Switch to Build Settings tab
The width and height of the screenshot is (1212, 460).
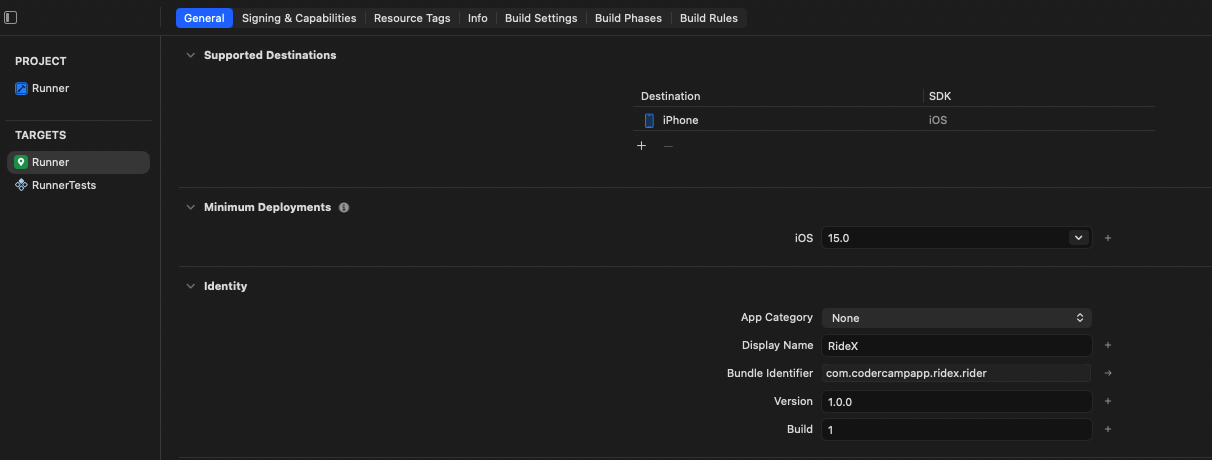541,18
